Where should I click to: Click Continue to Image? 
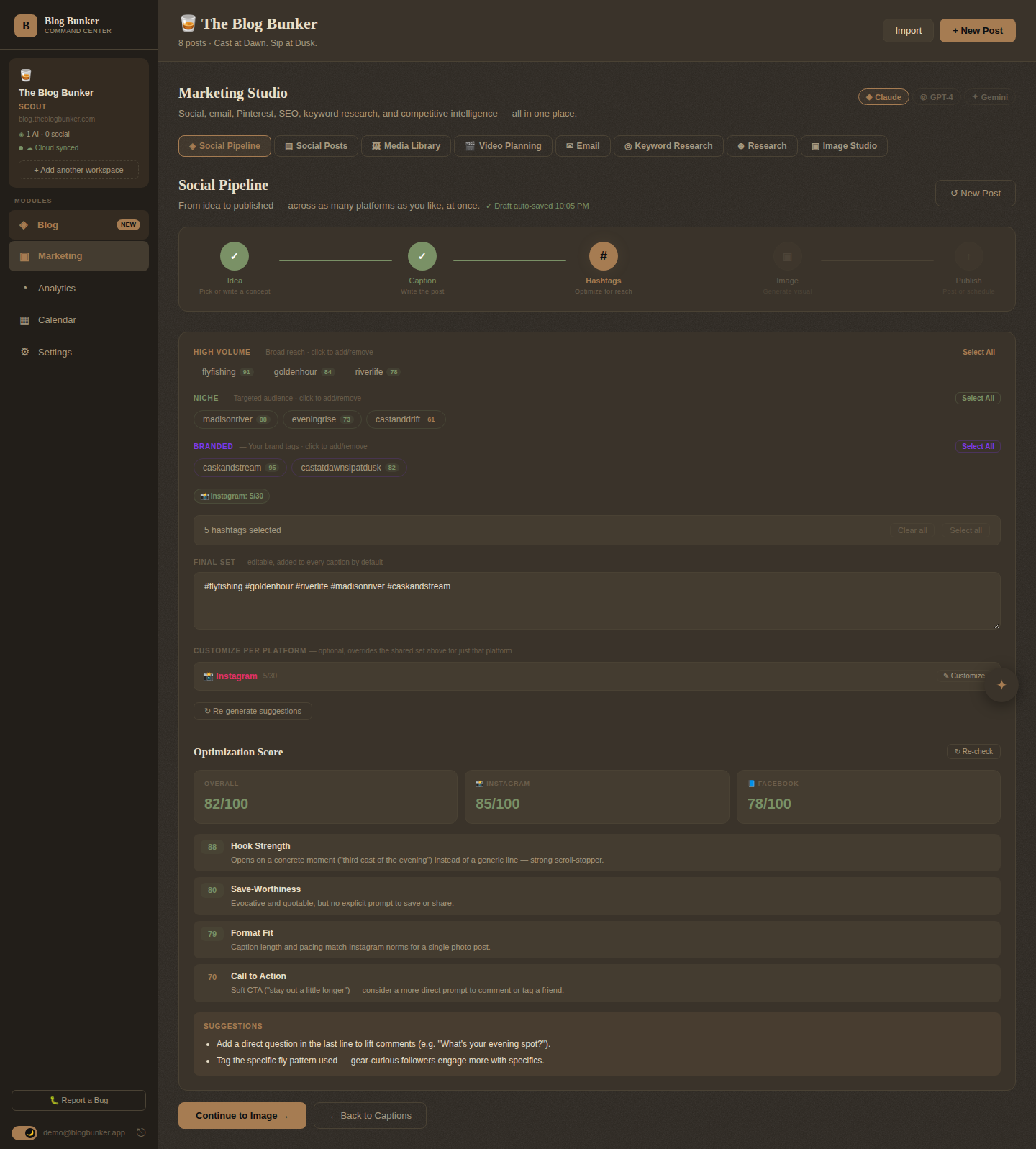pos(242,1116)
